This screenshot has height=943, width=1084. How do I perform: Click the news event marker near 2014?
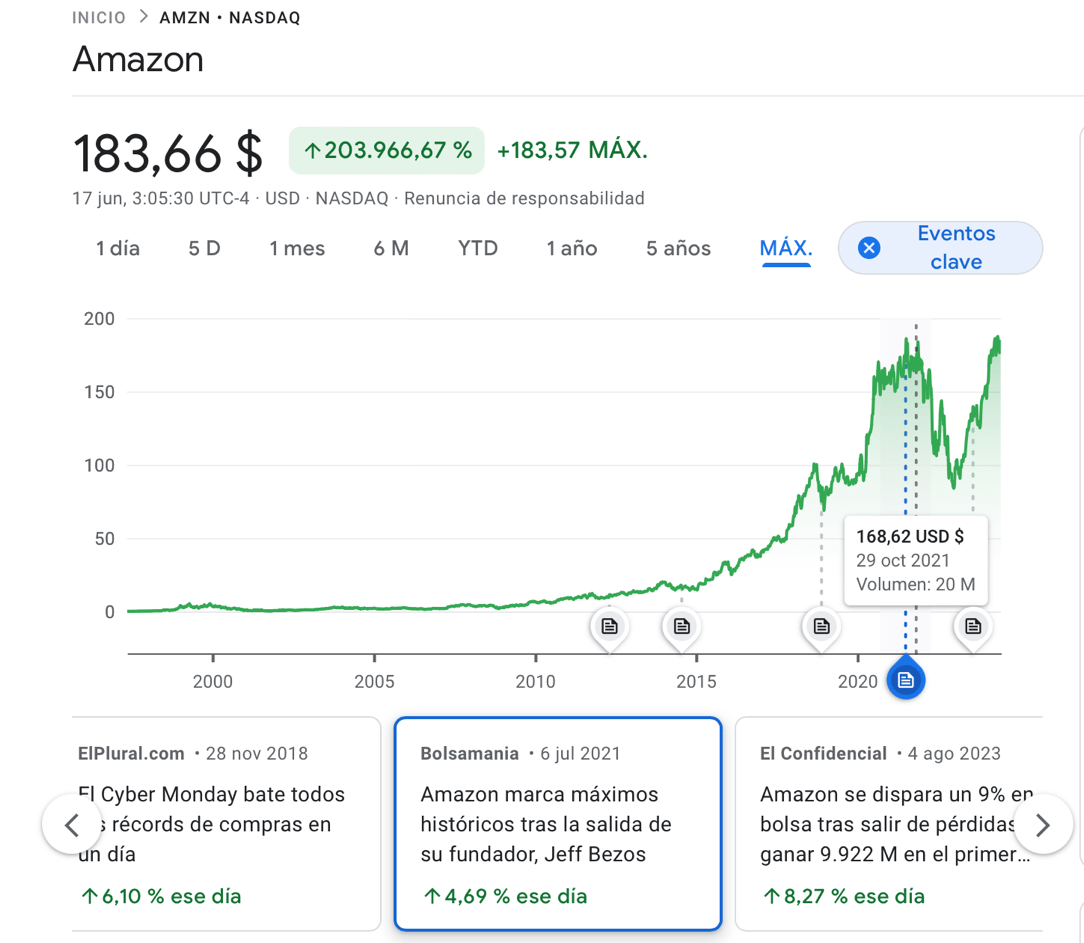[x=682, y=627]
